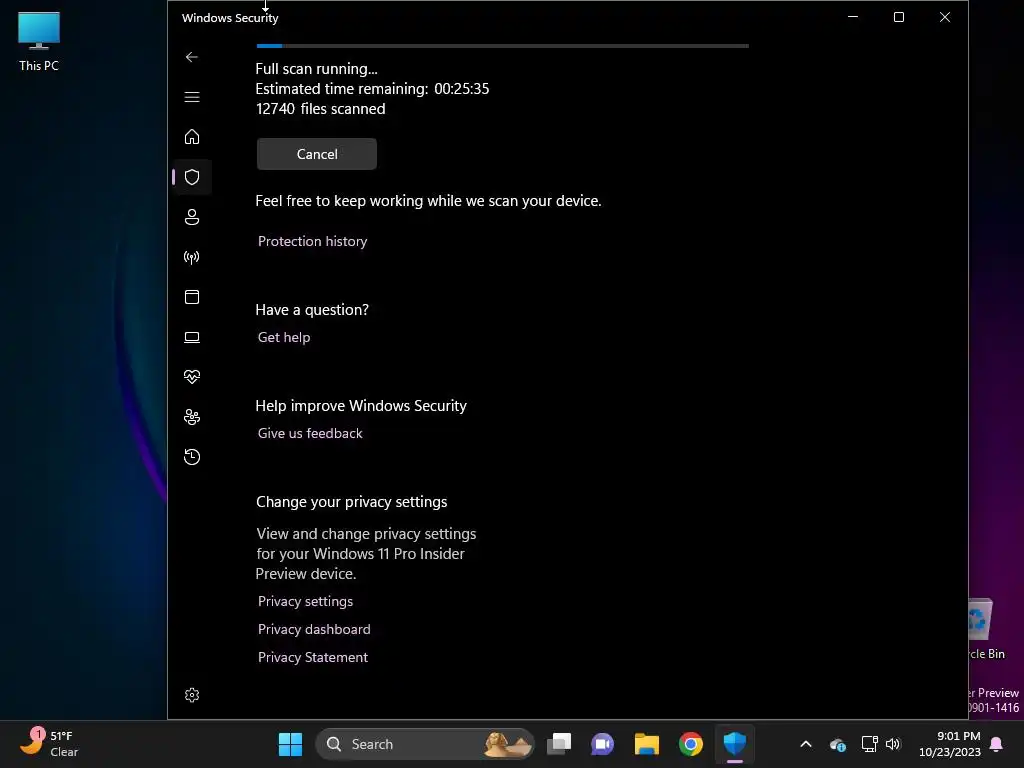1024x768 pixels.
Task: Open the Privacy settings link
Action: coord(305,601)
